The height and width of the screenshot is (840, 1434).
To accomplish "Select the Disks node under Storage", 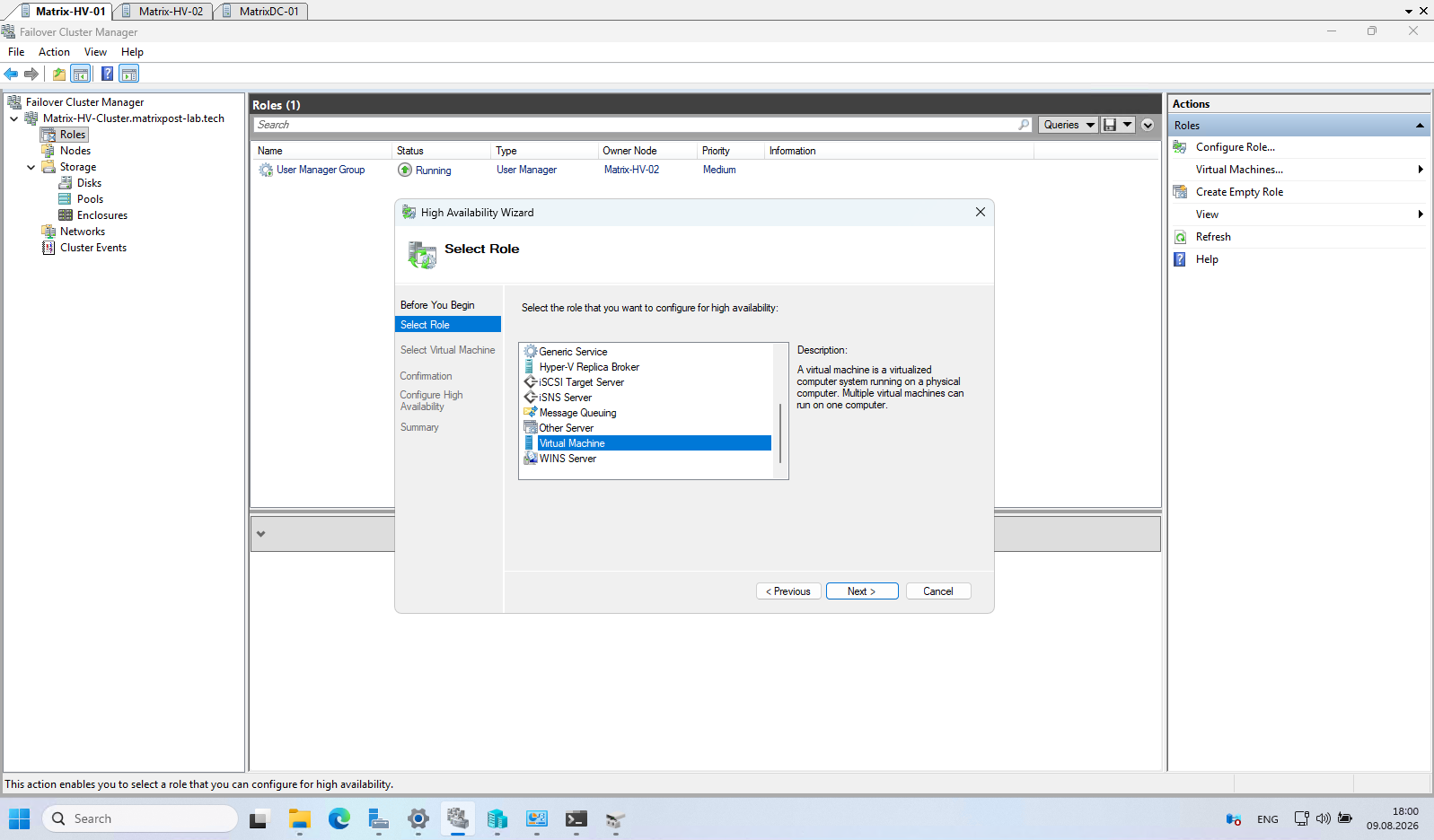I will [x=89, y=183].
